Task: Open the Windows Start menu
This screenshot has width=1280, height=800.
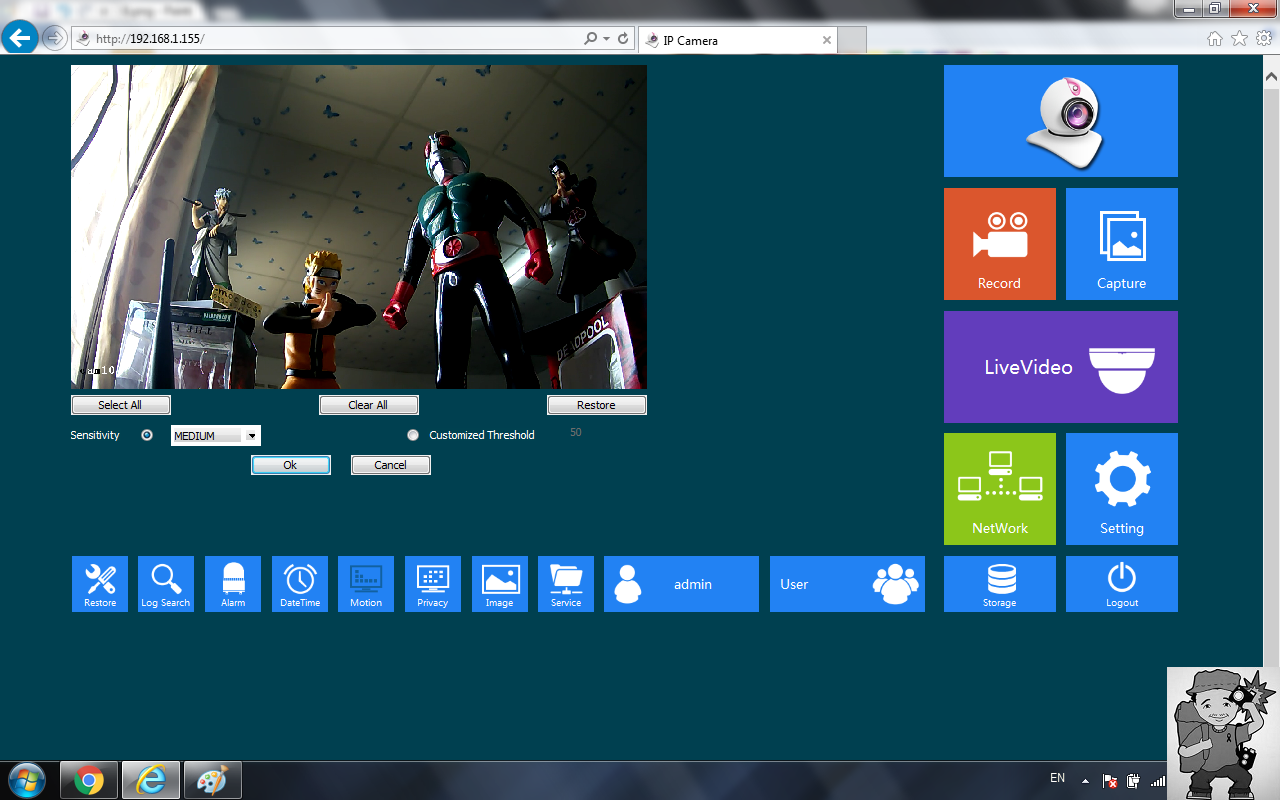Action: (25, 779)
